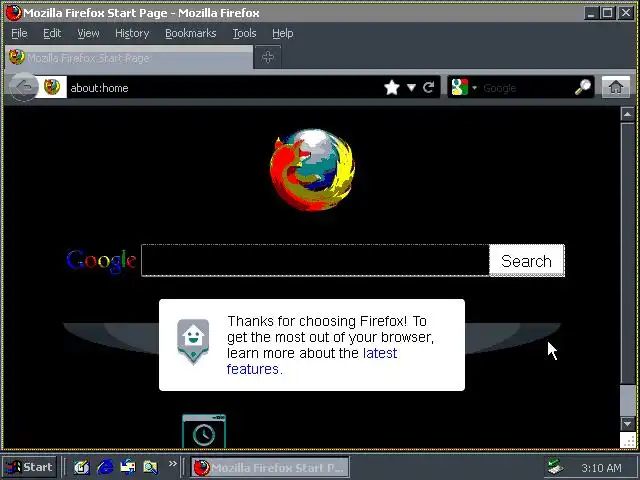Open the Edit menu

(52, 33)
